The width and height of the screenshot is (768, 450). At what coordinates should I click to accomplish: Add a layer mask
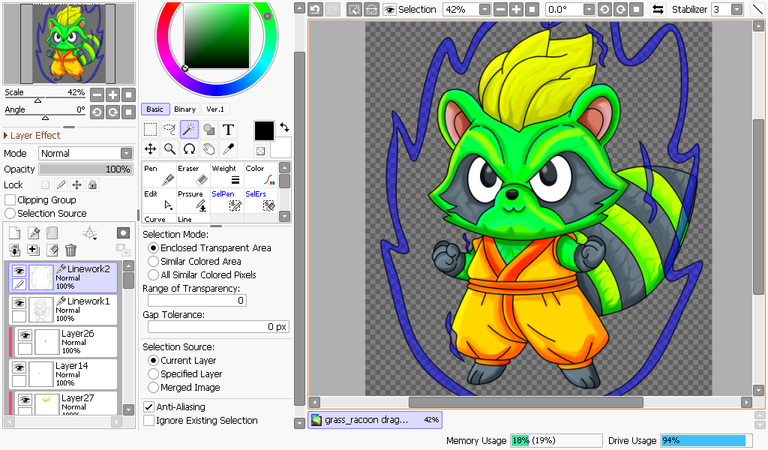(123, 233)
